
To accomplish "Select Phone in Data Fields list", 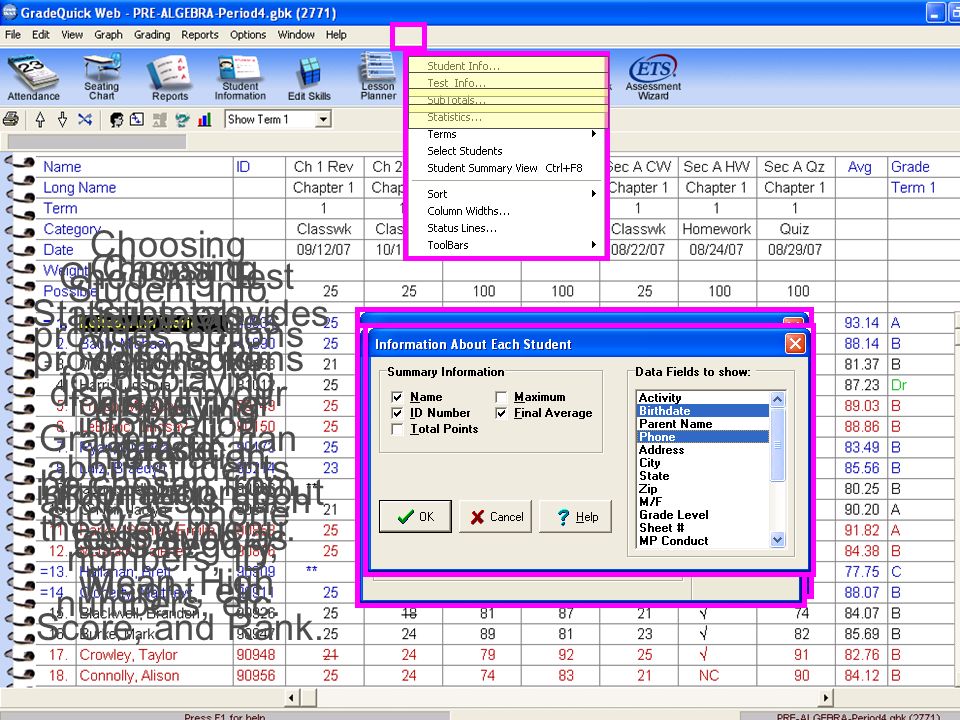I will coord(703,437).
